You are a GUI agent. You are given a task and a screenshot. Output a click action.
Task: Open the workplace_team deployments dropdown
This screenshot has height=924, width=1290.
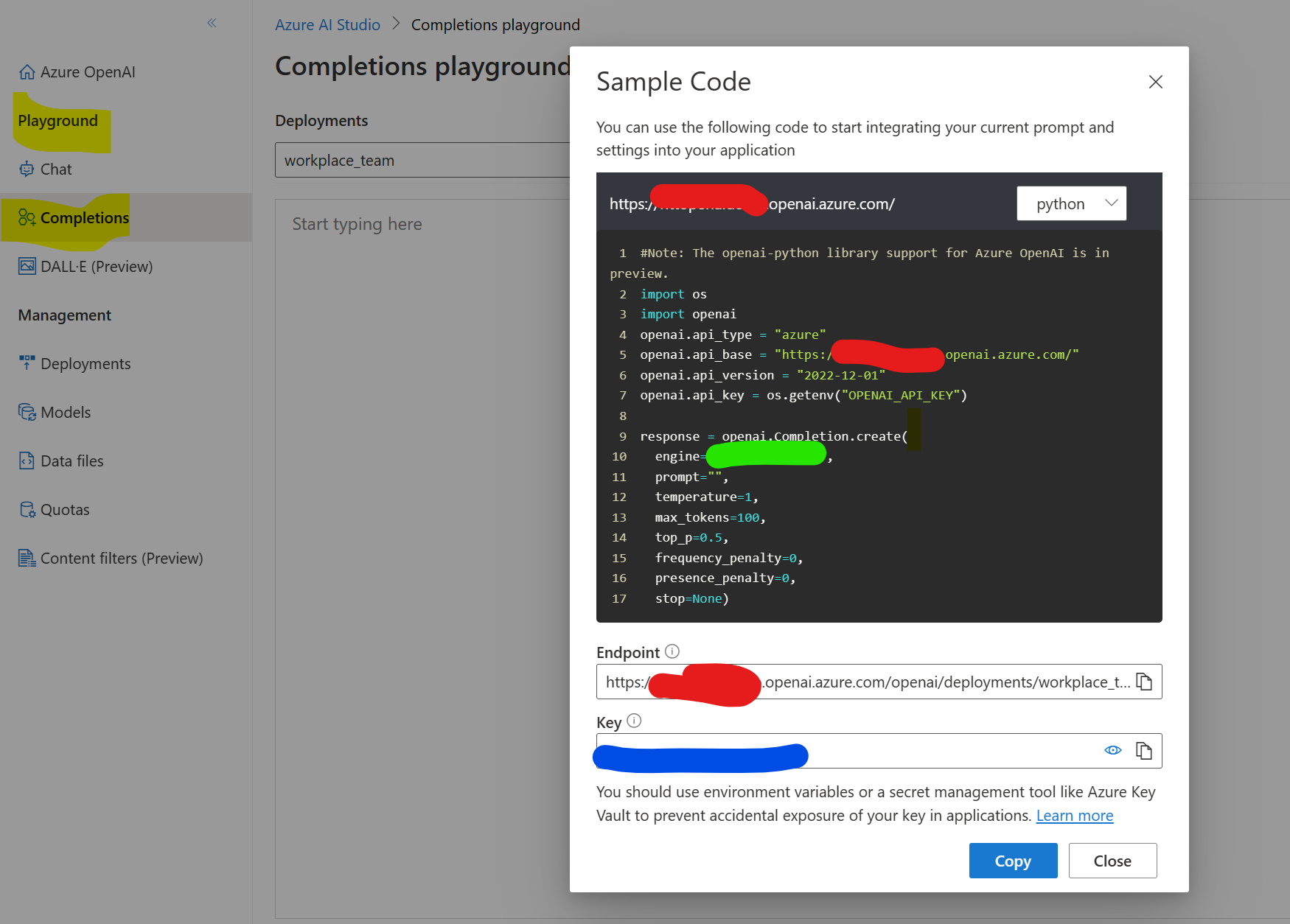(422, 160)
